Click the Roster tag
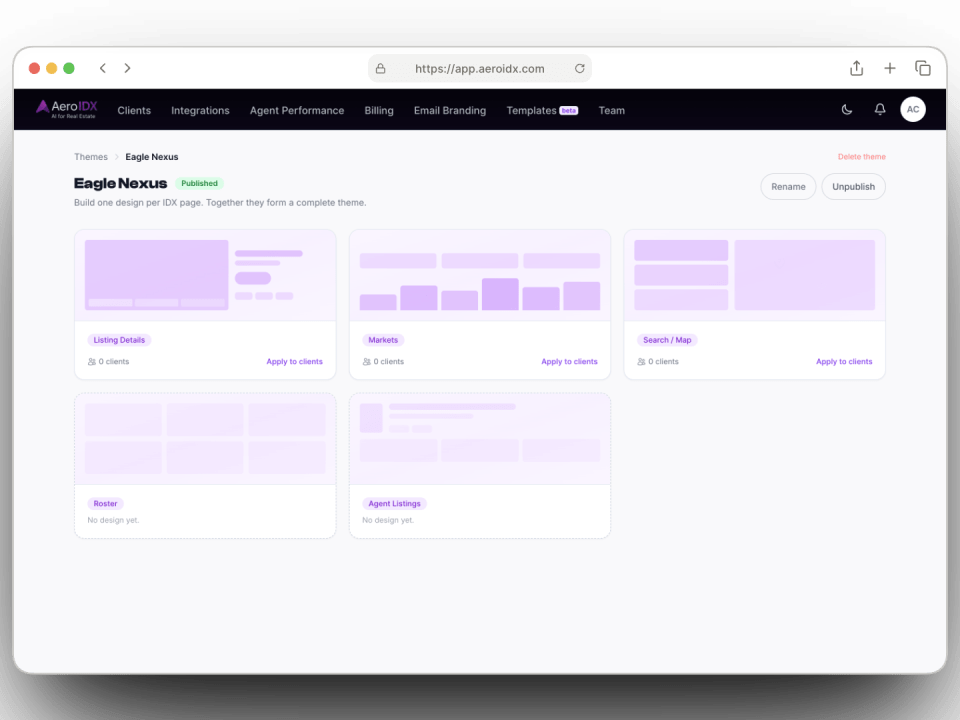Screen dimensions: 960x720 [x=105, y=503]
